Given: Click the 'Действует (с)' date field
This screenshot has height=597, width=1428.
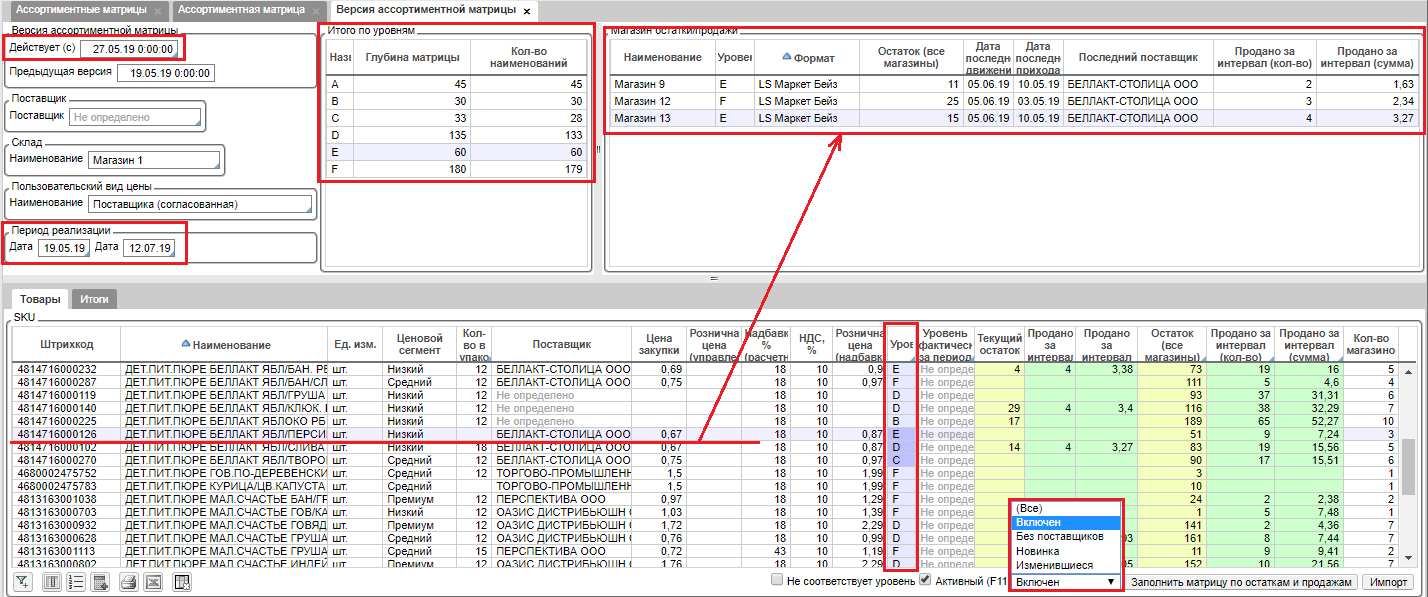Looking at the screenshot, I should [129, 49].
